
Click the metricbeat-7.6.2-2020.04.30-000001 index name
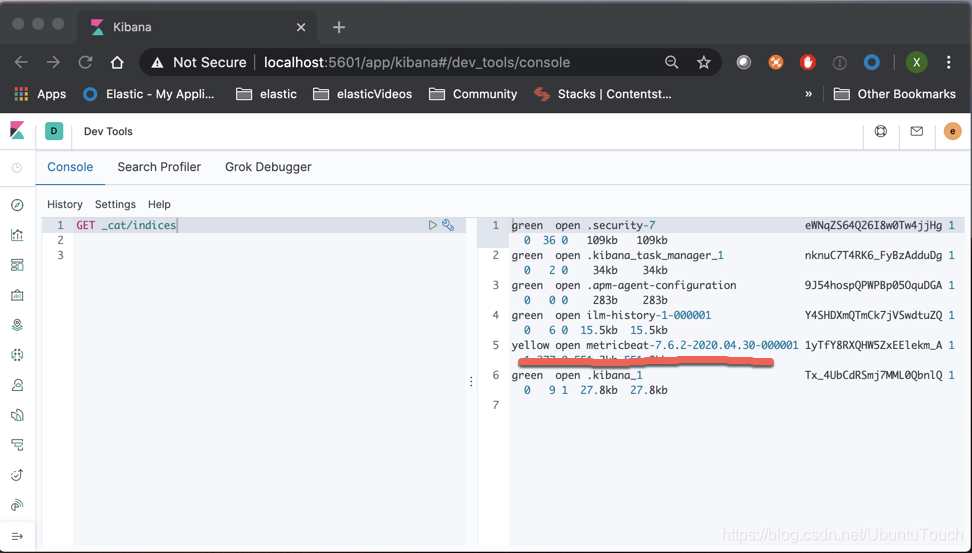coord(692,345)
